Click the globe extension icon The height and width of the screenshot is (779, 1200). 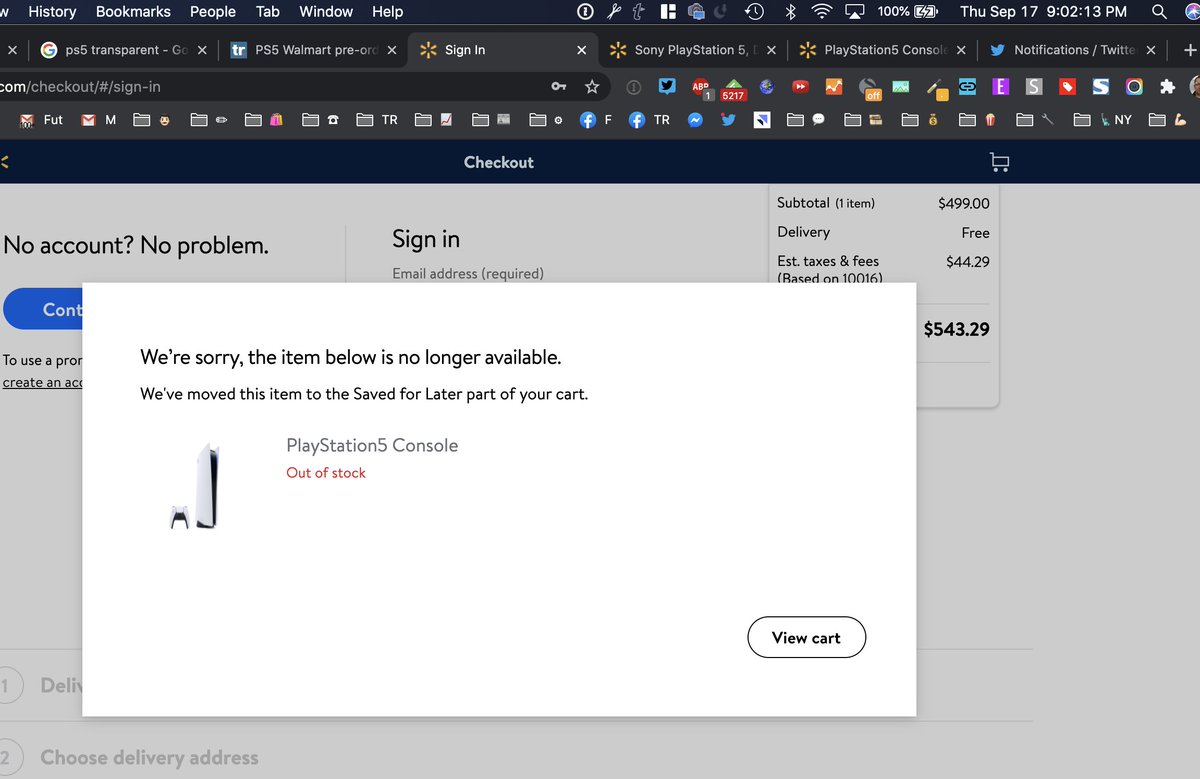[x=767, y=87]
